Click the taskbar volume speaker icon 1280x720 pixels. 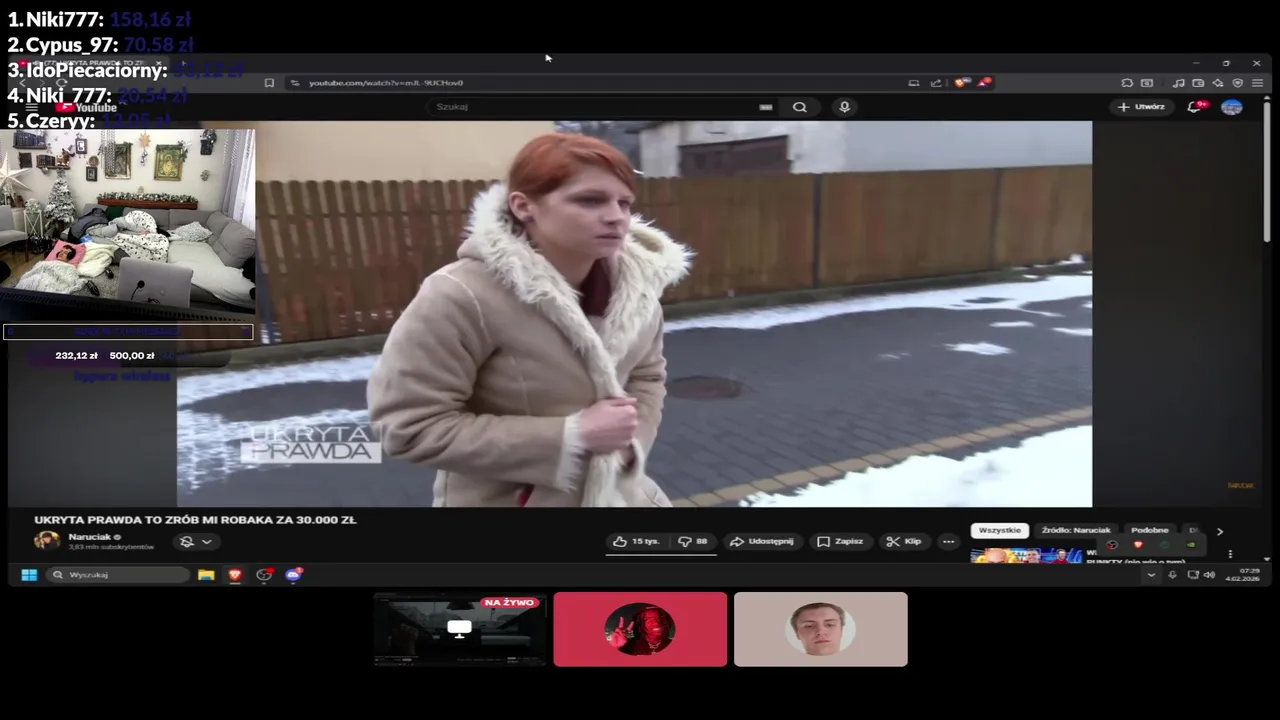(x=1209, y=575)
